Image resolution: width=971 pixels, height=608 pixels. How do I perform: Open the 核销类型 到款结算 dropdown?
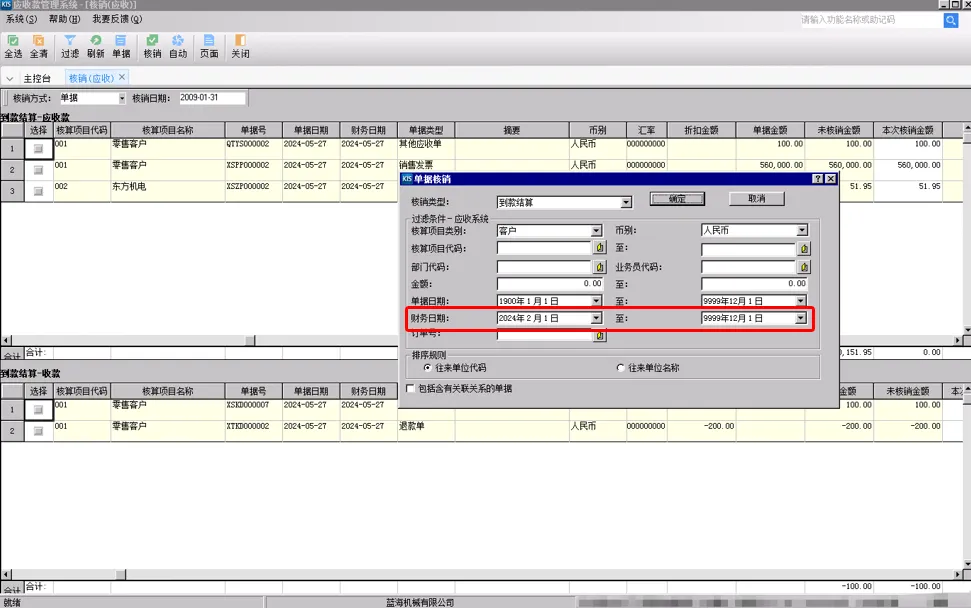626,202
